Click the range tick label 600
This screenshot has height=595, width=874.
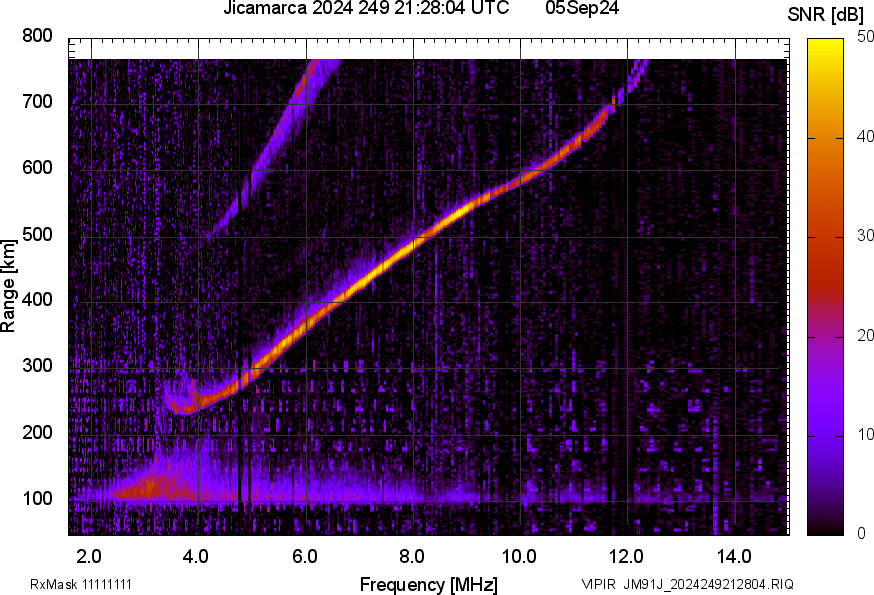37,168
